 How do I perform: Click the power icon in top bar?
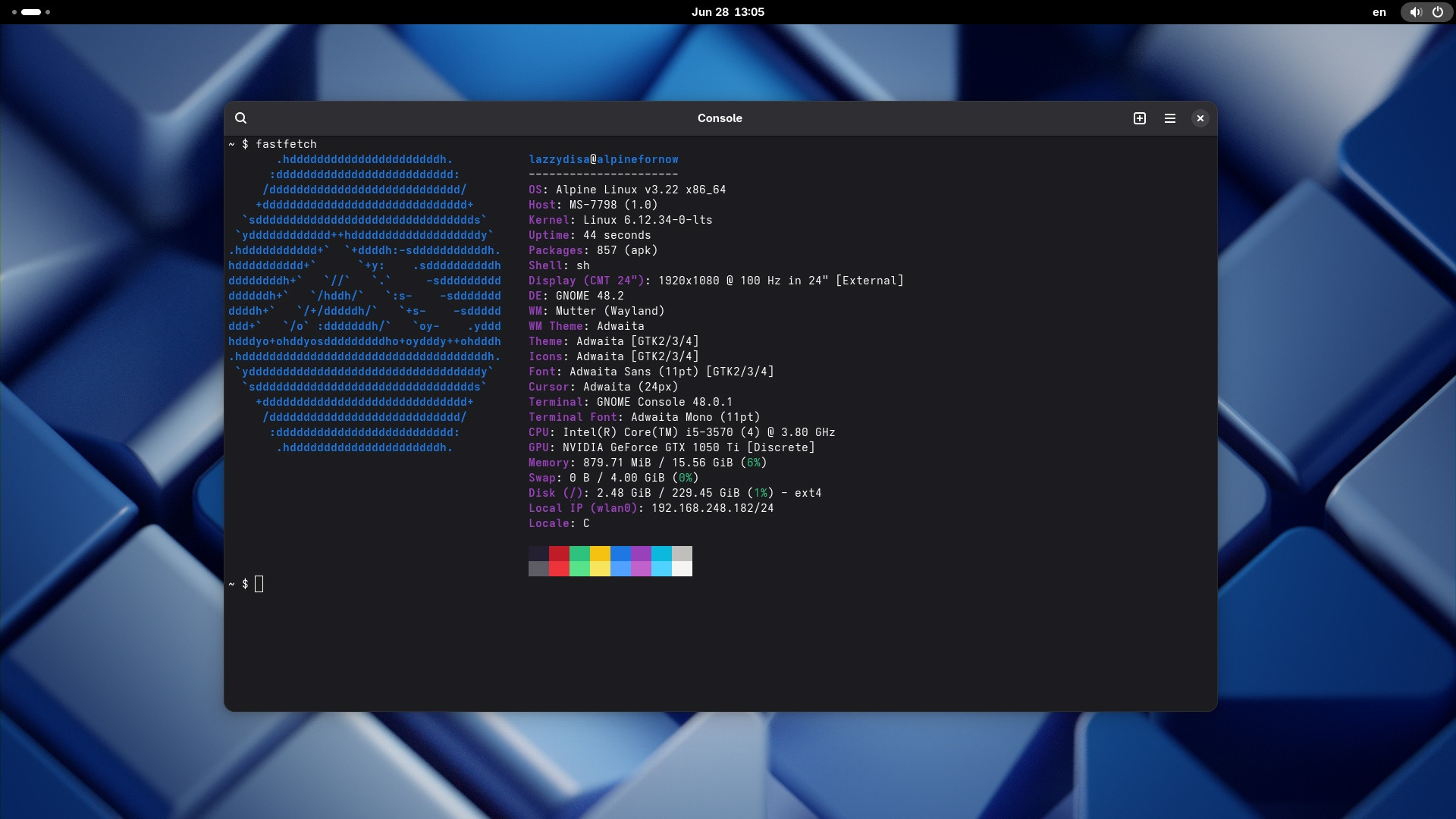click(1437, 12)
